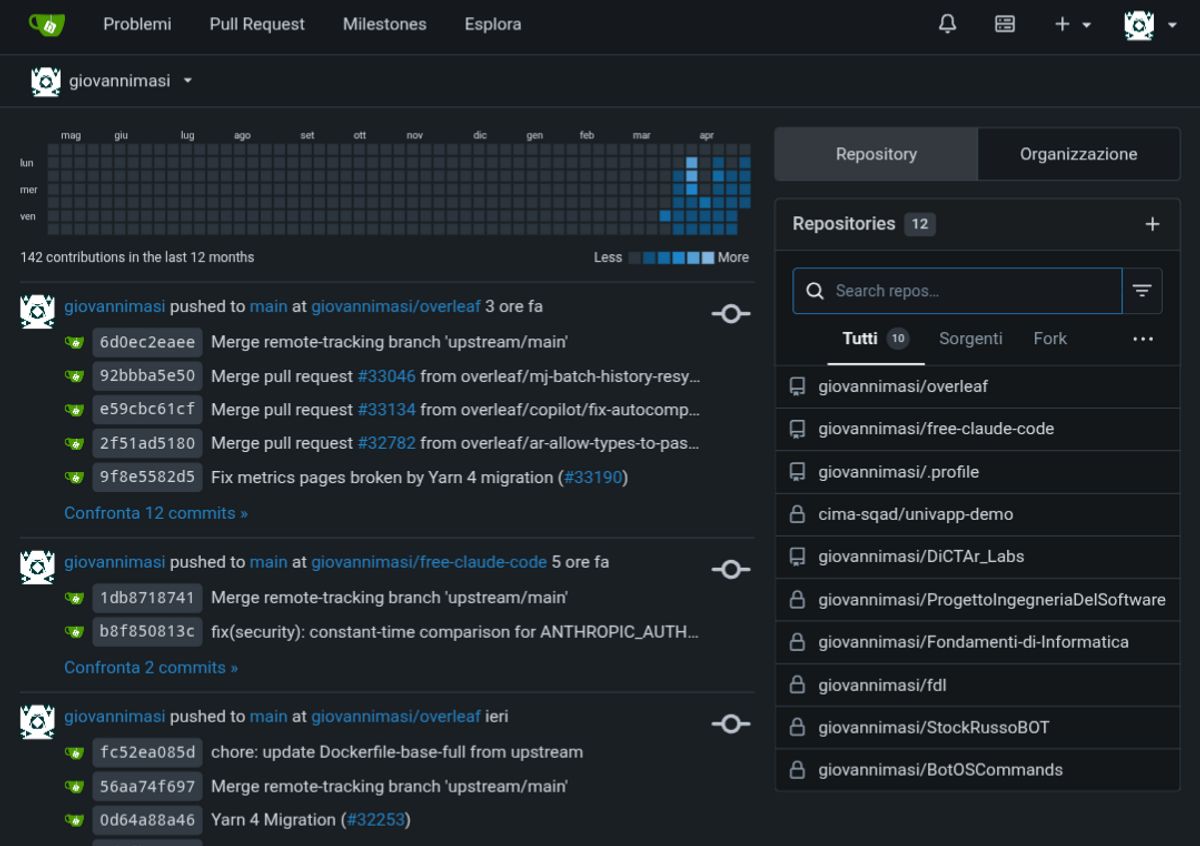Viewport: 1200px width, 846px height.
Task: Open the create new plus menu
Action: pyautogui.click(x=1072, y=24)
